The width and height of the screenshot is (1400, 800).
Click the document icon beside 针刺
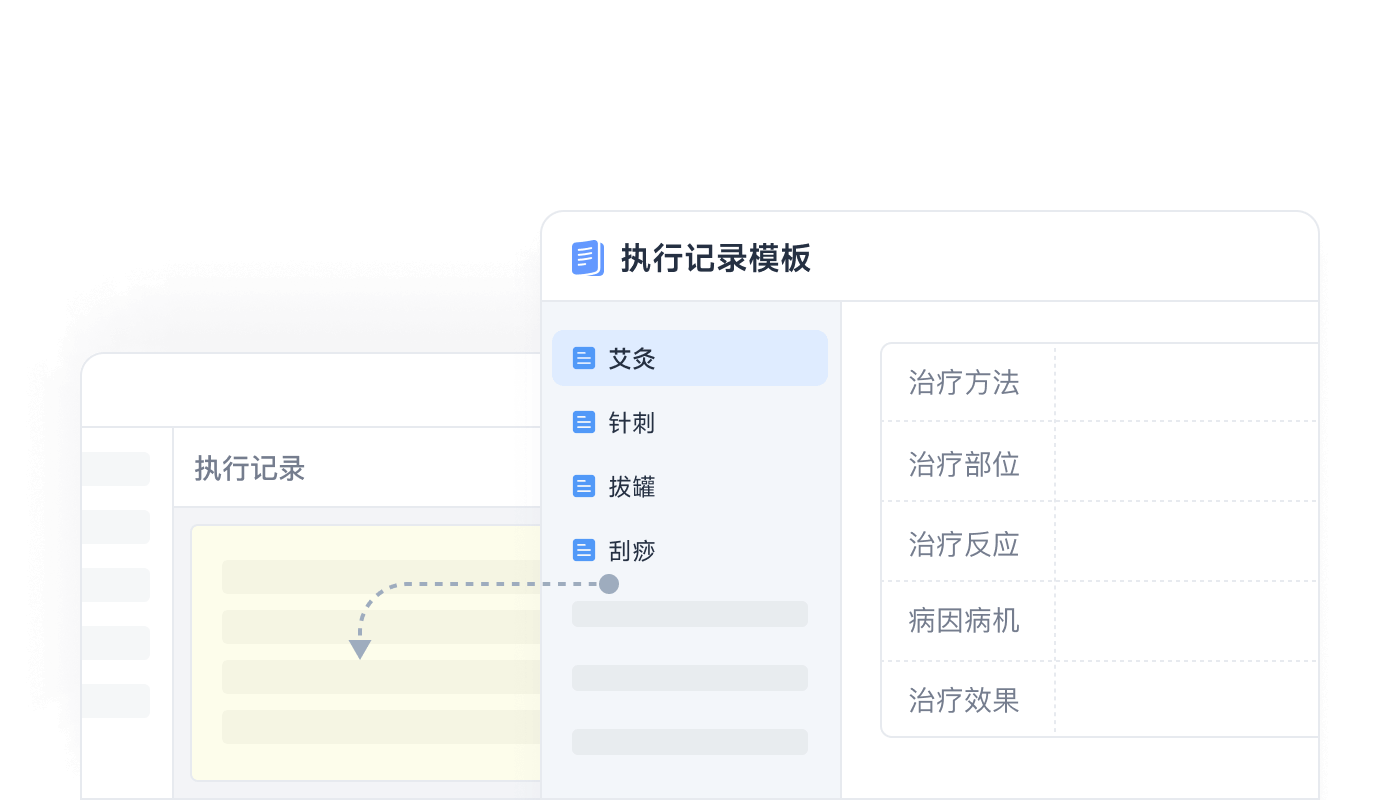coord(584,422)
